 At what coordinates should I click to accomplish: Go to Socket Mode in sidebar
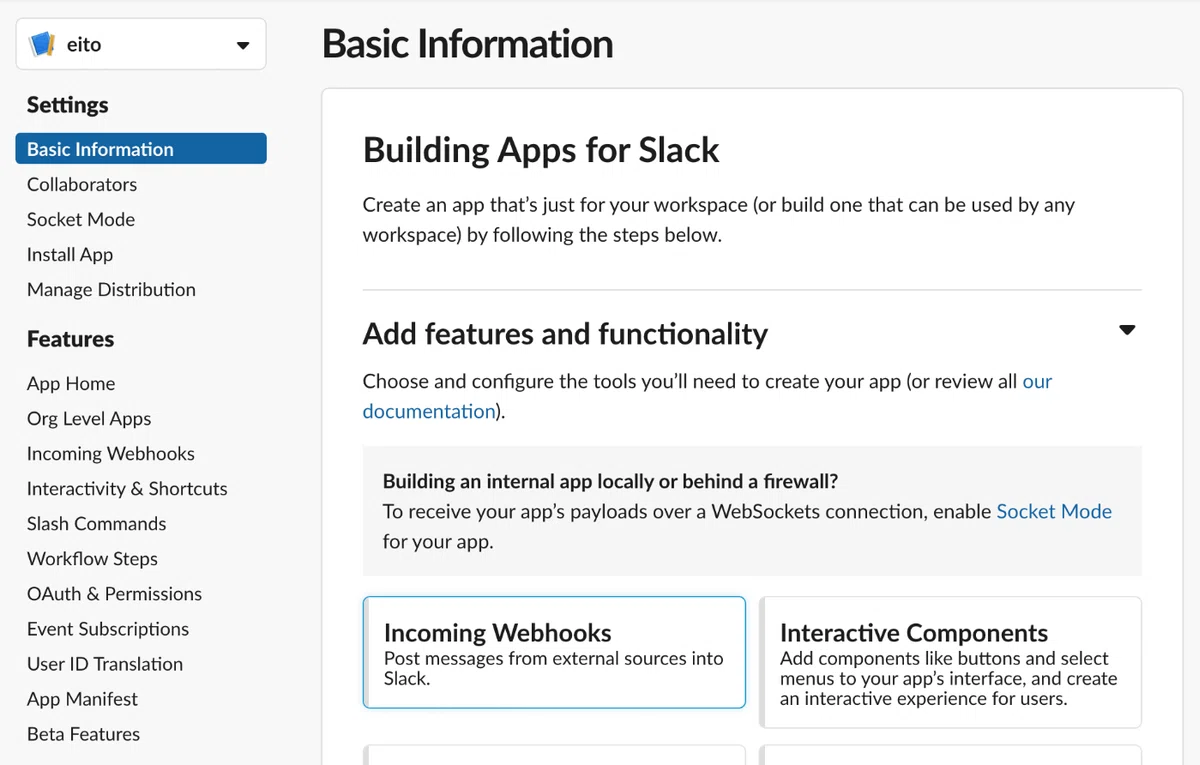(x=81, y=219)
